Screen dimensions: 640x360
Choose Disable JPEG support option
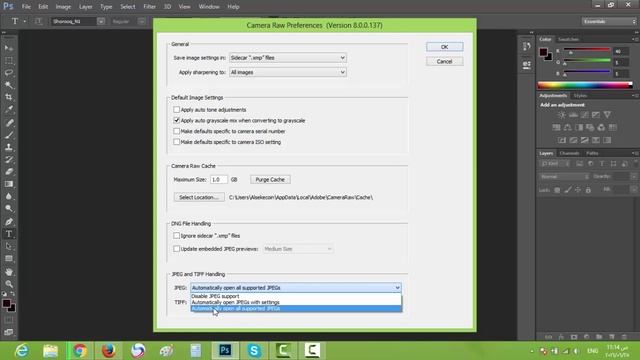coord(296,296)
